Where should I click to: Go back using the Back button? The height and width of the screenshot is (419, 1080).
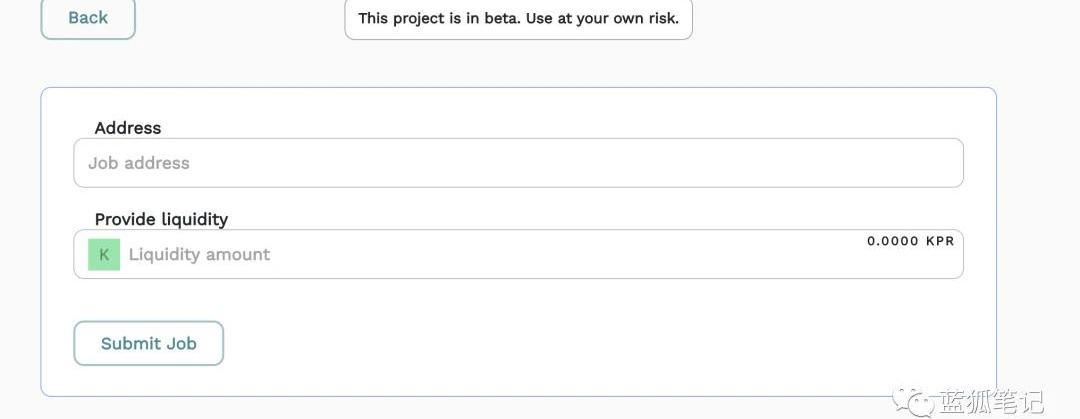[x=88, y=18]
